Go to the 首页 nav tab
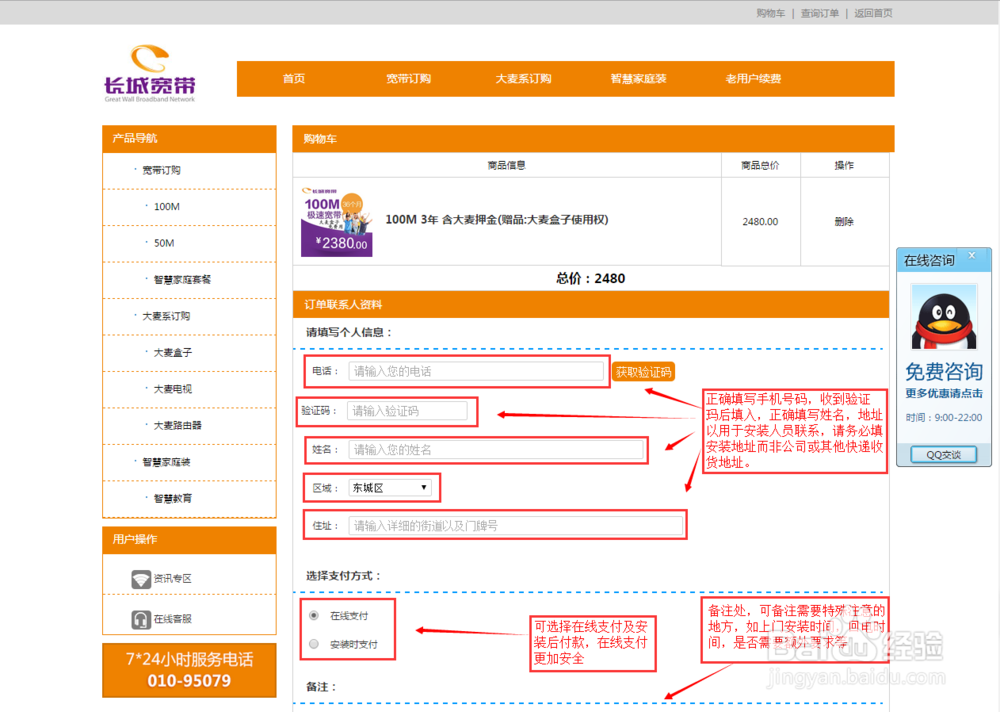 point(294,78)
